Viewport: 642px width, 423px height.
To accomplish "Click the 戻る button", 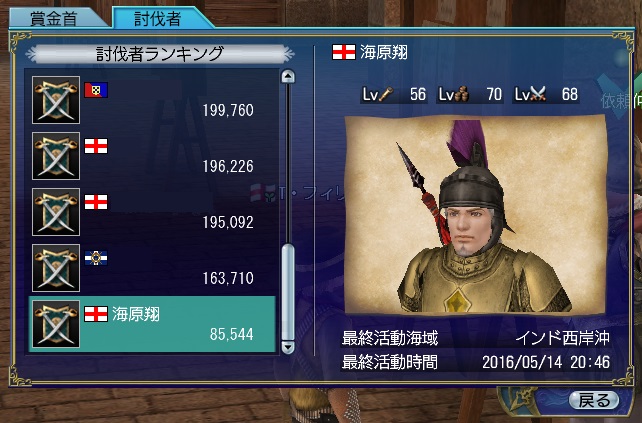I will coord(594,400).
